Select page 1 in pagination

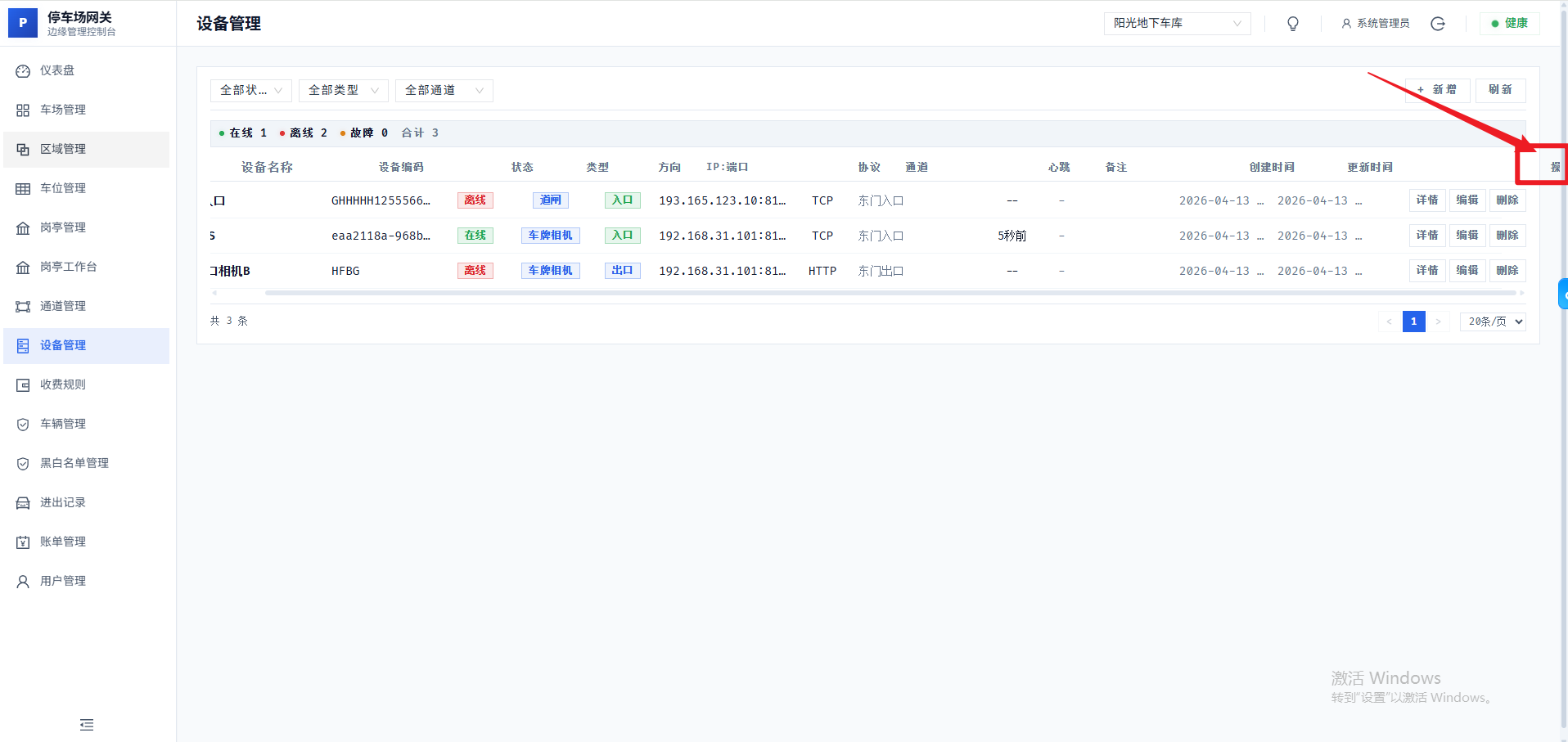click(x=1413, y=322)
